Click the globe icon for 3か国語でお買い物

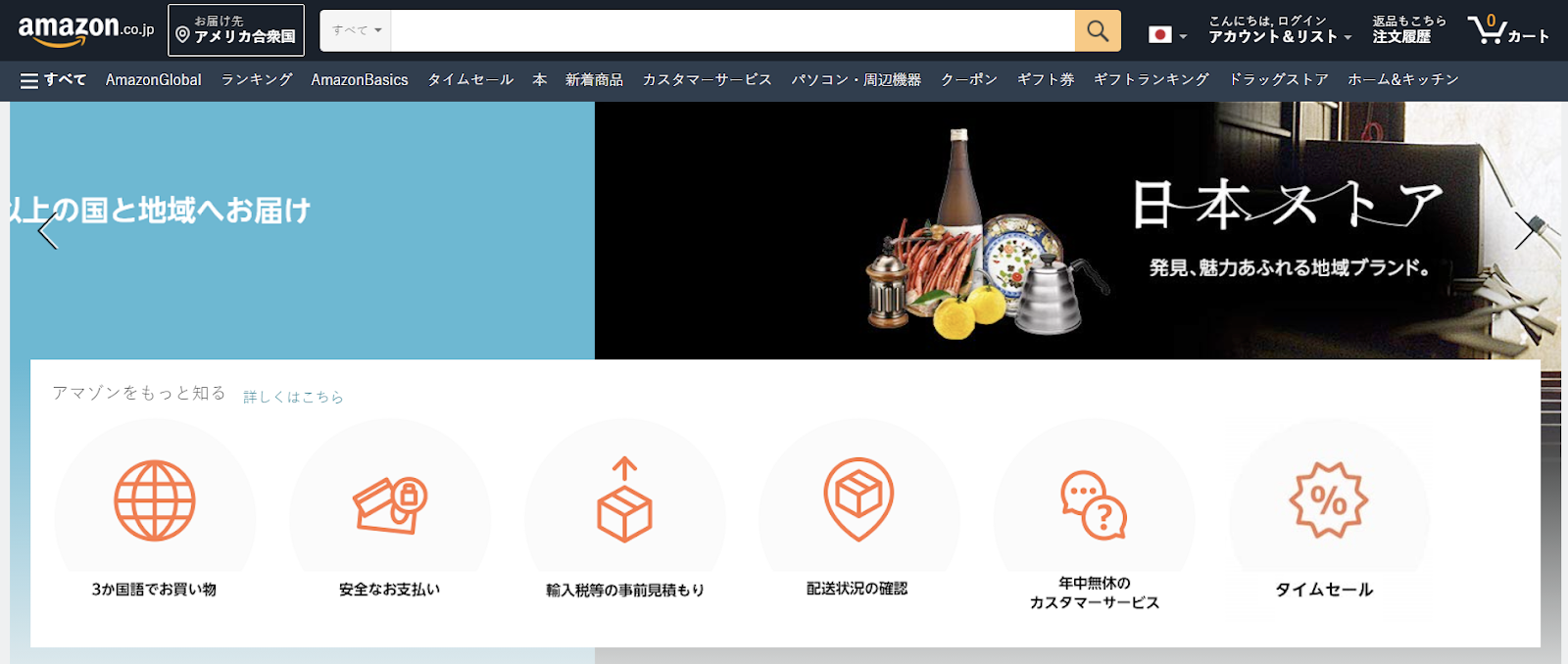155,500
